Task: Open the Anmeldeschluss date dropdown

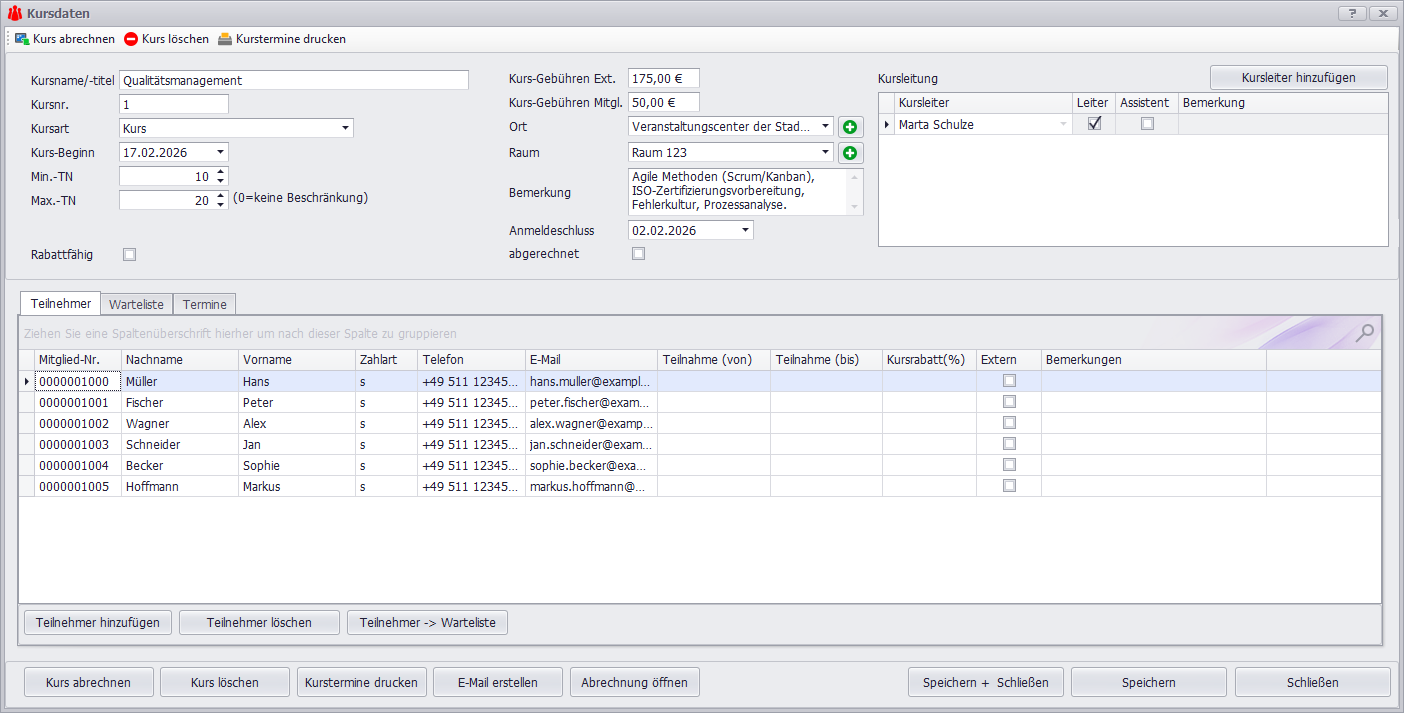Action: [x=745, y=230]
